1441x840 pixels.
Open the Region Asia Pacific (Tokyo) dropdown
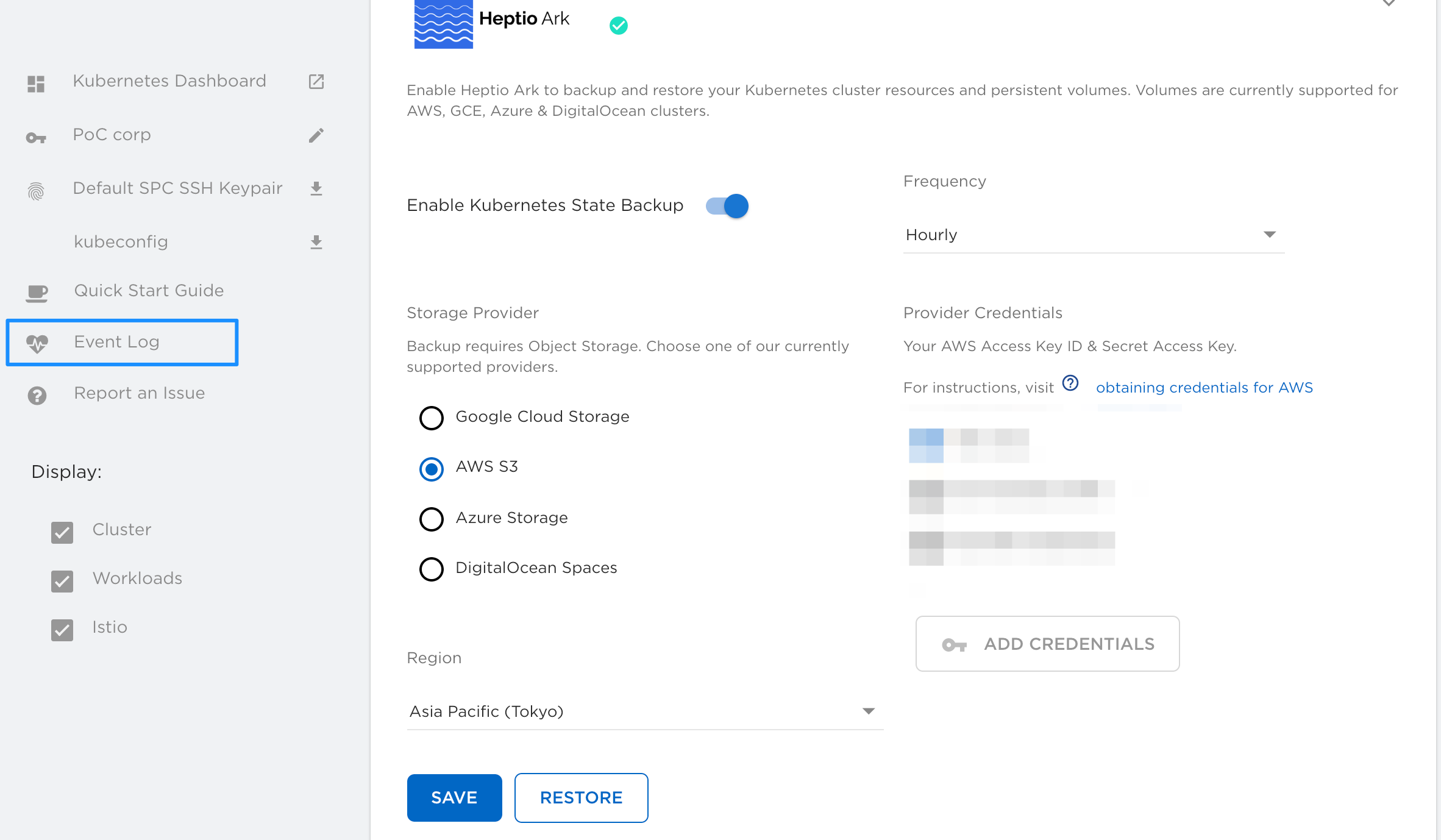(x=645, y=712)
